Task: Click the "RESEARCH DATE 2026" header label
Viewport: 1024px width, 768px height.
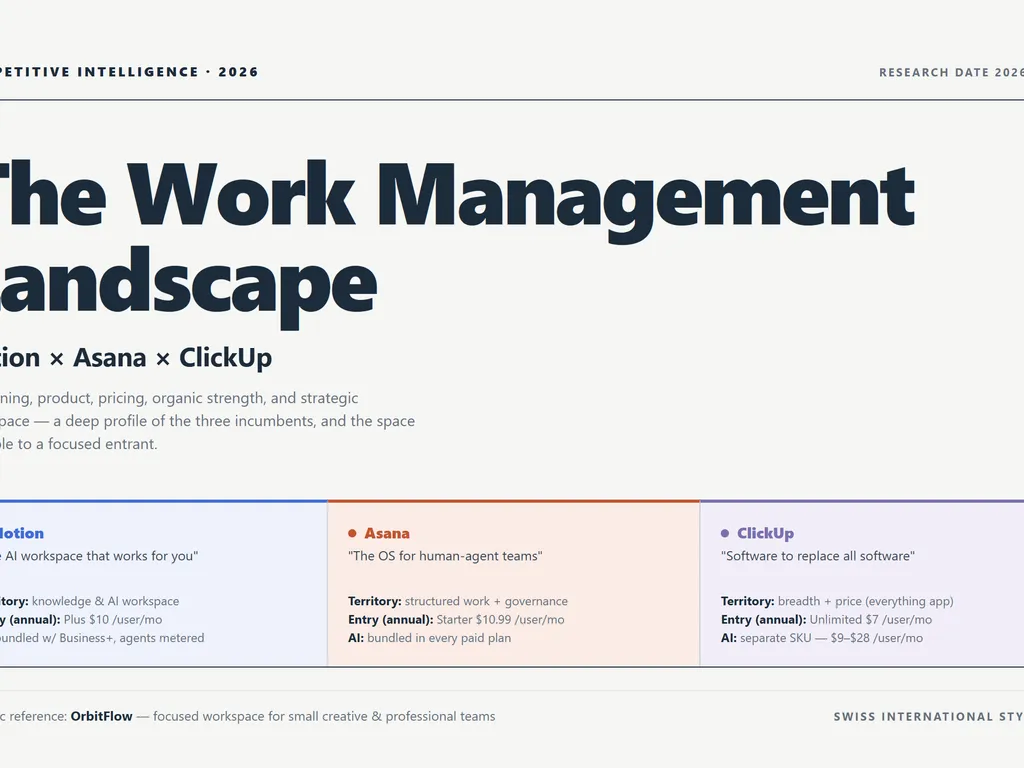Action: tap(952, 72)
